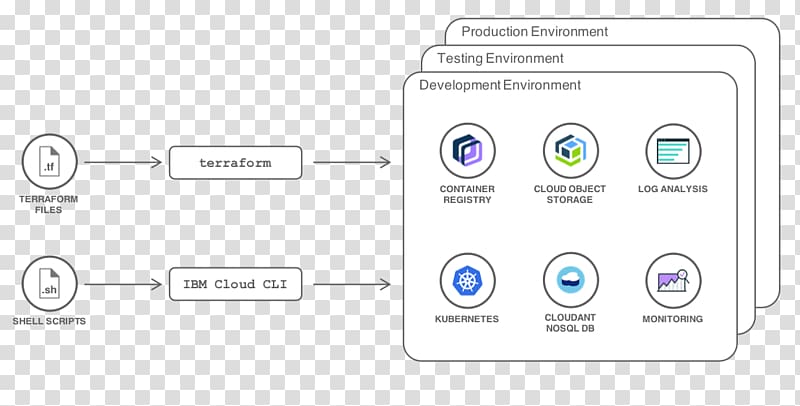Click the .sh shell script icon
This screenshot has width=800, height=406.
coord(49,284)
